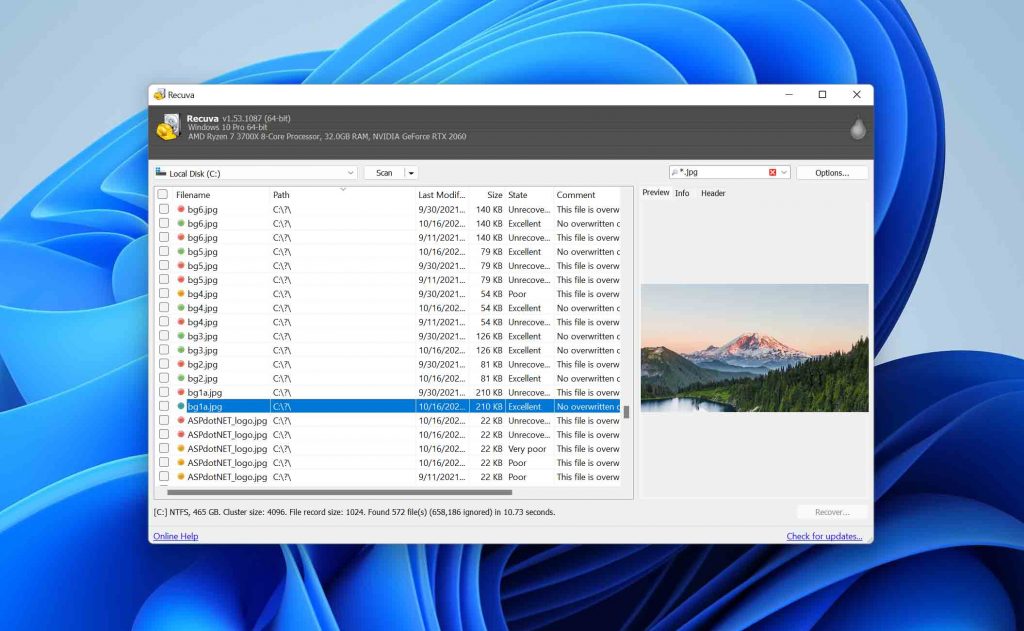
Task: Open the filter field dropdown chevron
Action: (x=784, y=171)
